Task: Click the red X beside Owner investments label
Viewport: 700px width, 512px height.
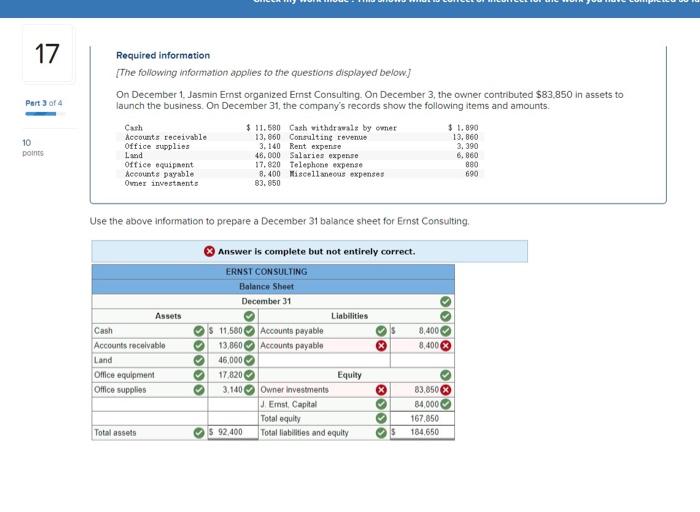Action: click(x=381, y=390)
